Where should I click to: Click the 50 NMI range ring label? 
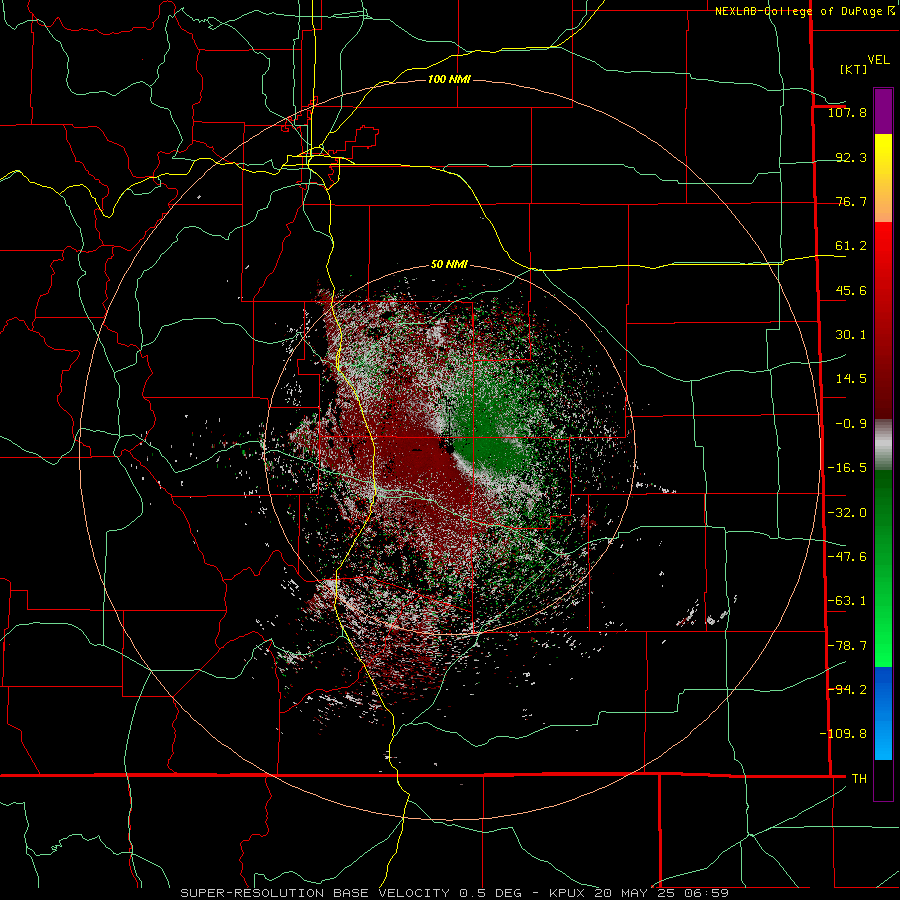pyautogui.click(x=449, y=264)
